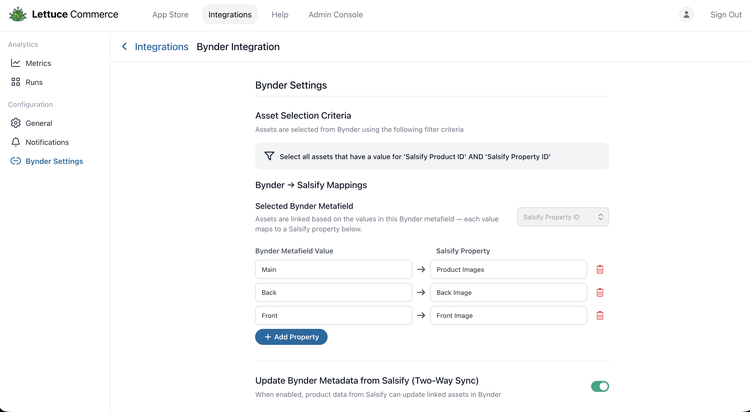Switch to the App Store tab
Screen dimensions: 750x412
pos(170,15)
